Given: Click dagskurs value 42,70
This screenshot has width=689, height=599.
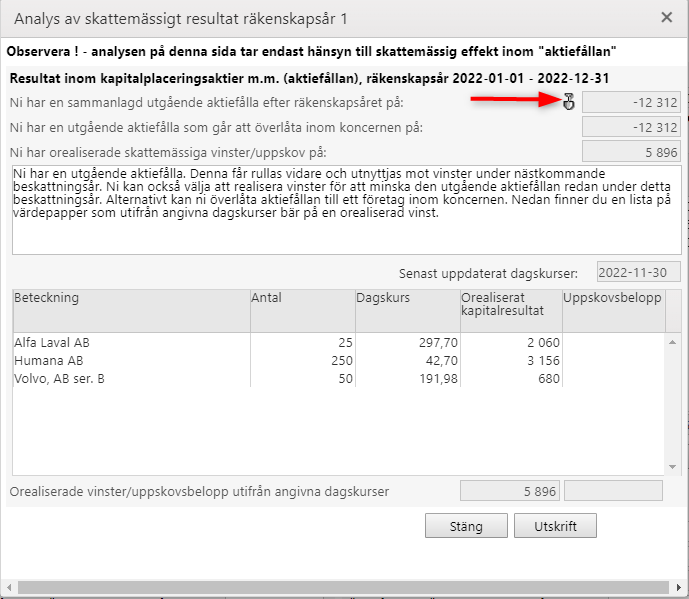Looking at the screenshot, I should (442, 360).
